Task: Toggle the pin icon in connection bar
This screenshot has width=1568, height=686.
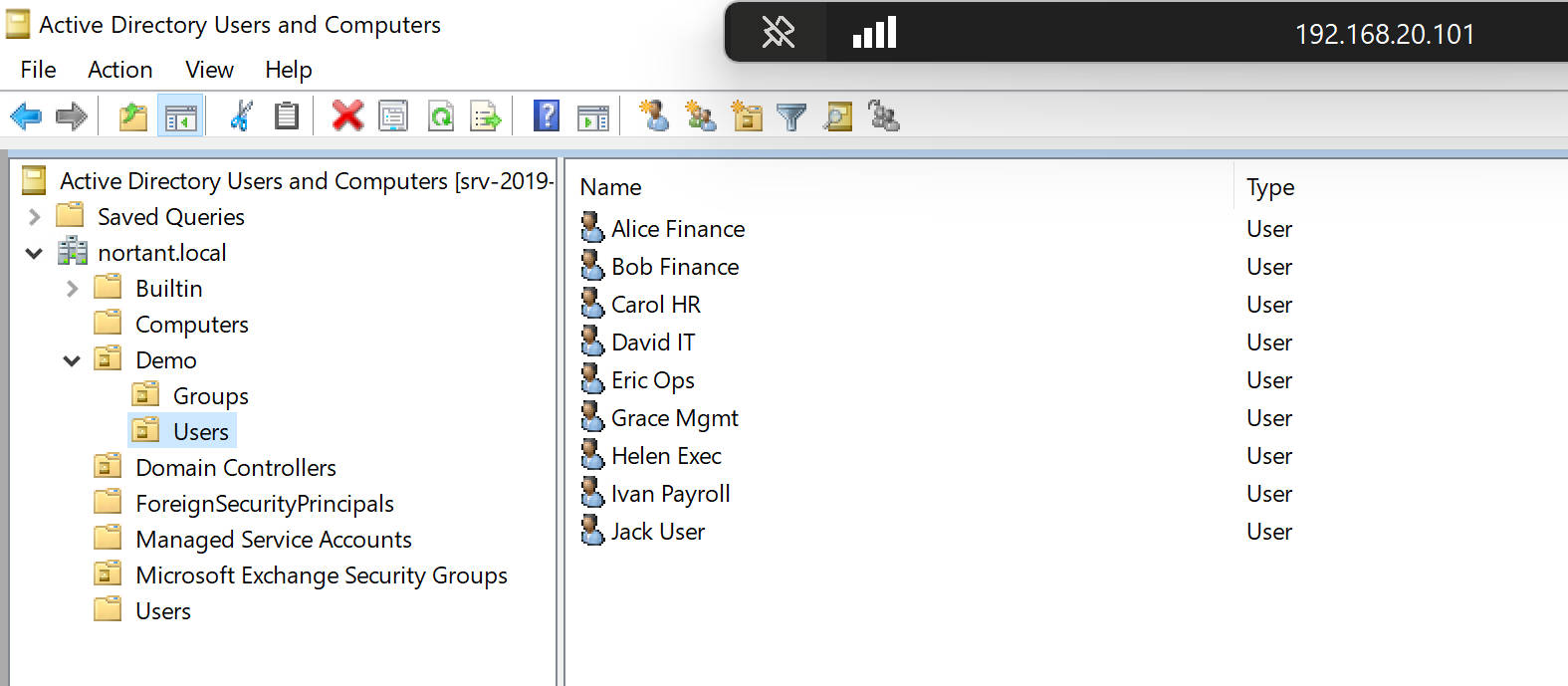Action: click(x=778, y=33)
